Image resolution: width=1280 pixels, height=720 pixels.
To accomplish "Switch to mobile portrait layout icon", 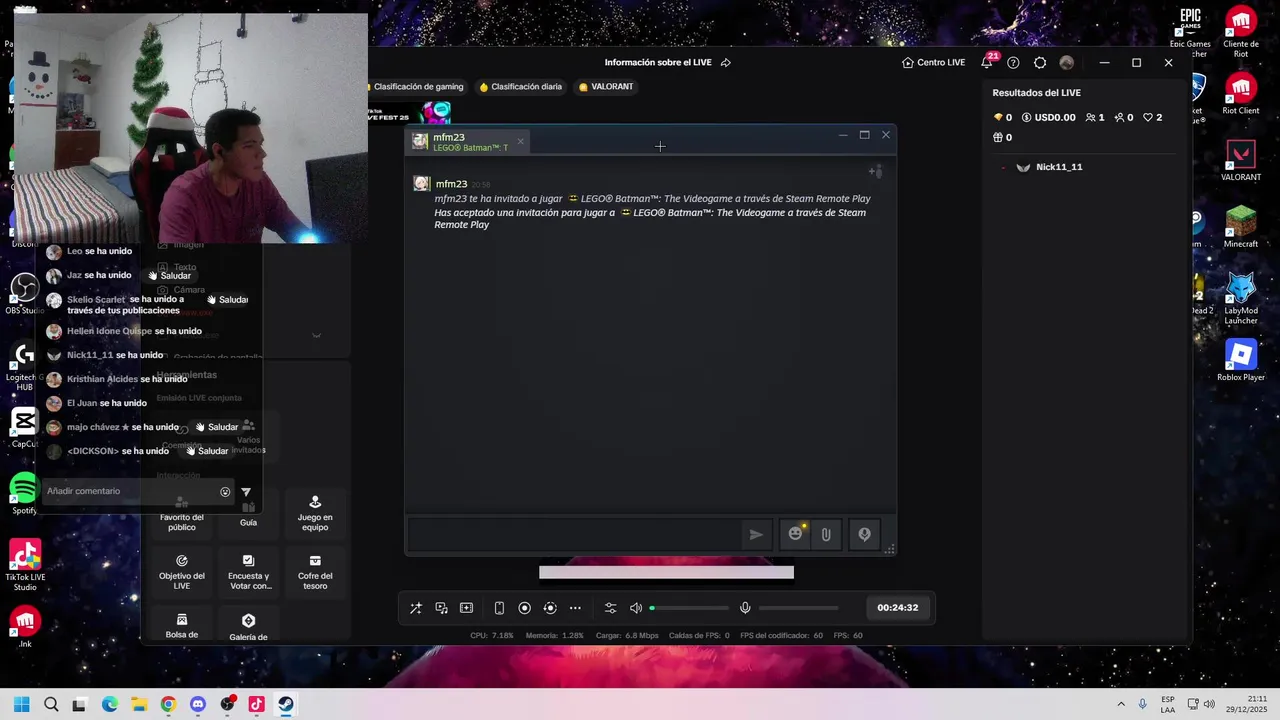I will (x=499, y=608).
